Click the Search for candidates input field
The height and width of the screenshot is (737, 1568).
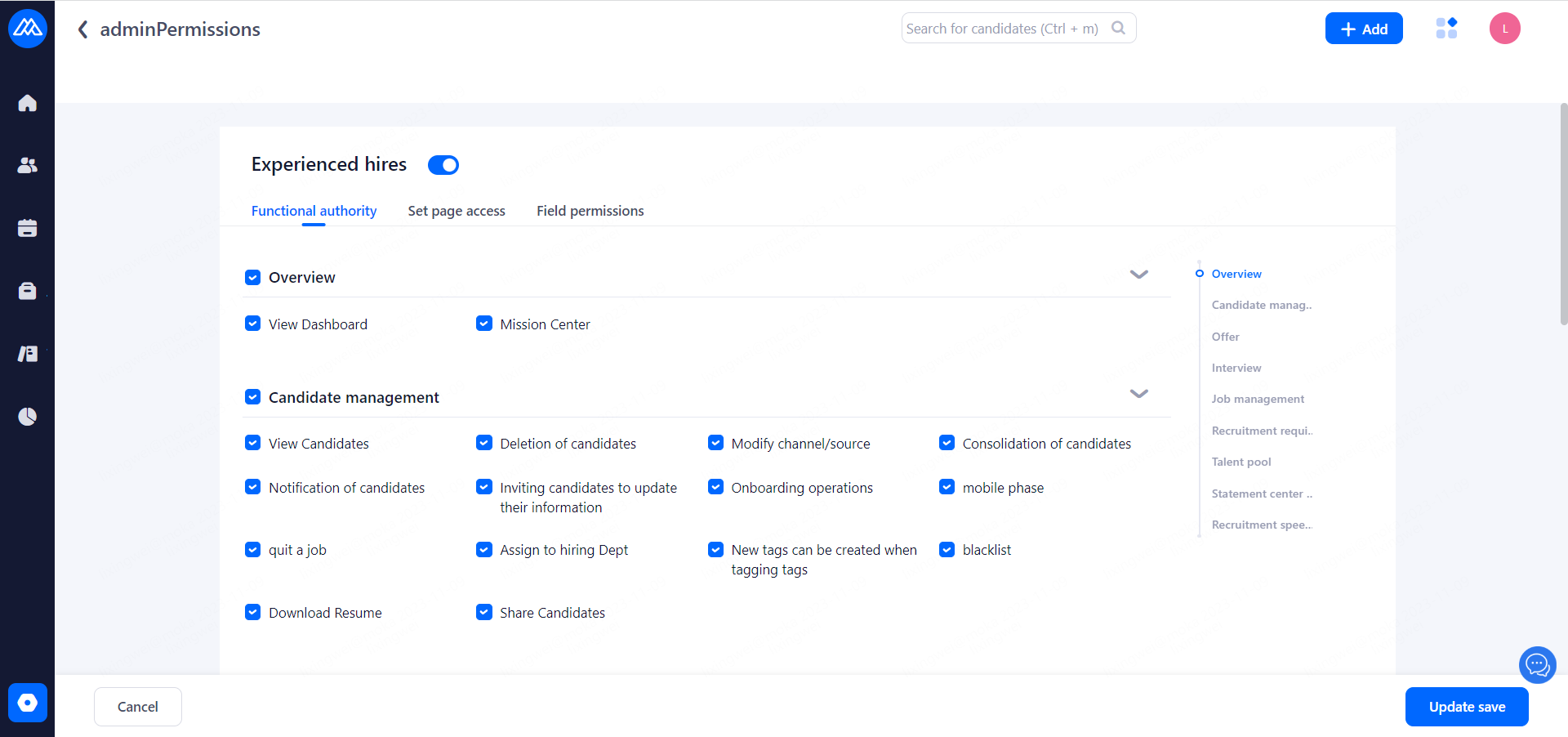click(1004, 29)
